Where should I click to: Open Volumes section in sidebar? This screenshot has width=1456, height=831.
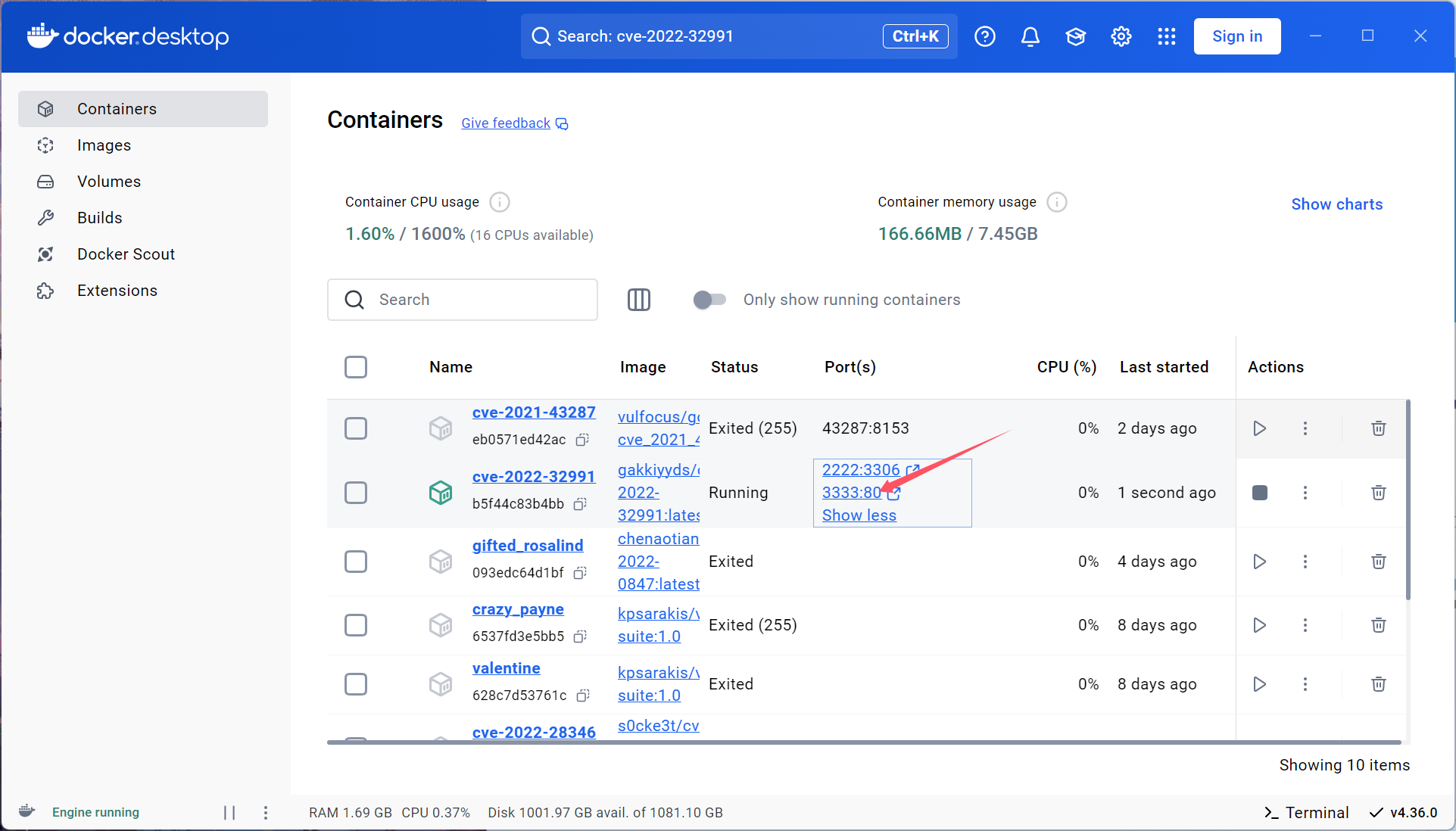pos(109,182)
